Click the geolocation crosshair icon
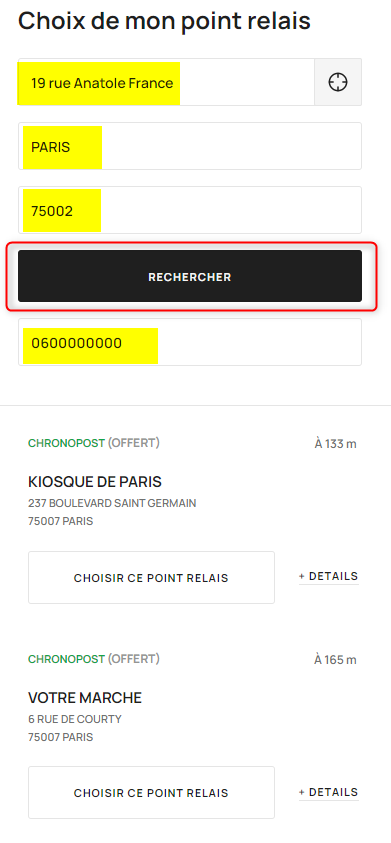The image size is (391, 843). [x=338, y=82]
